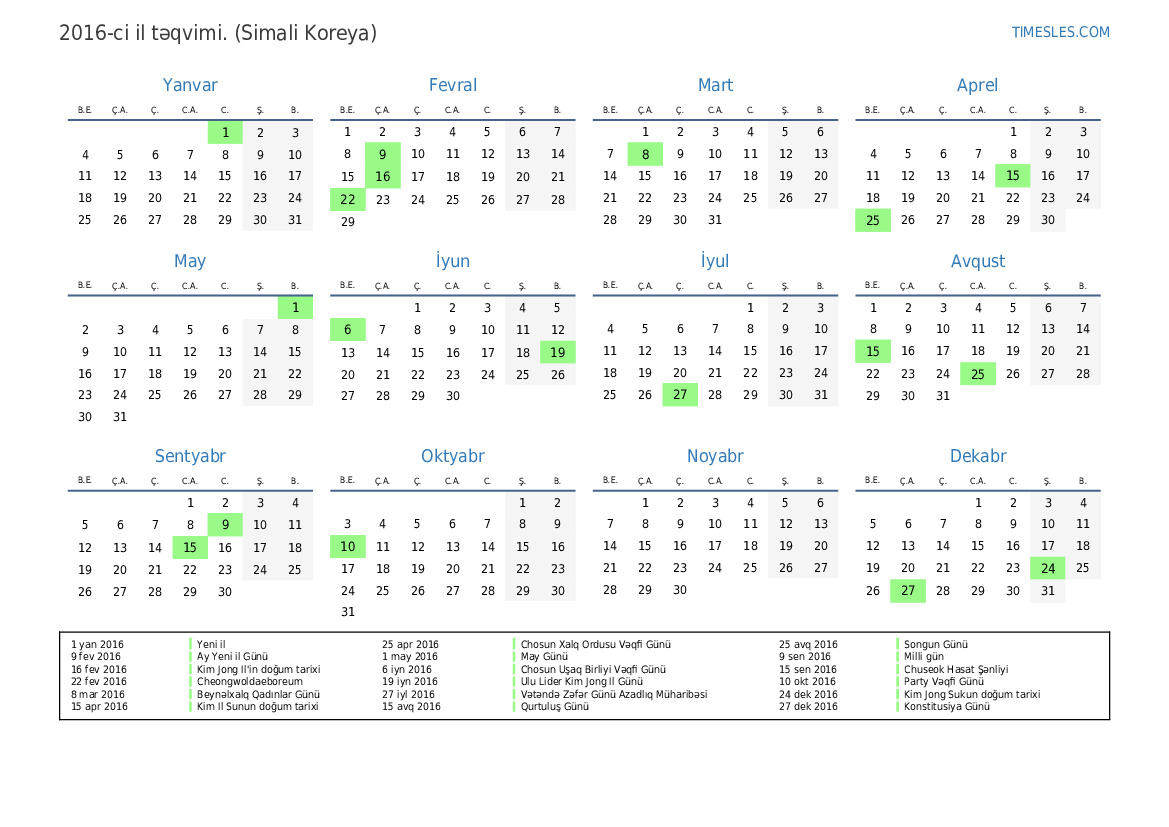Click Beynəlxalq Qadınlar Günü legend entry
Screen dimensions: 1169x827
pyautogui.click(x=258, y=694)
